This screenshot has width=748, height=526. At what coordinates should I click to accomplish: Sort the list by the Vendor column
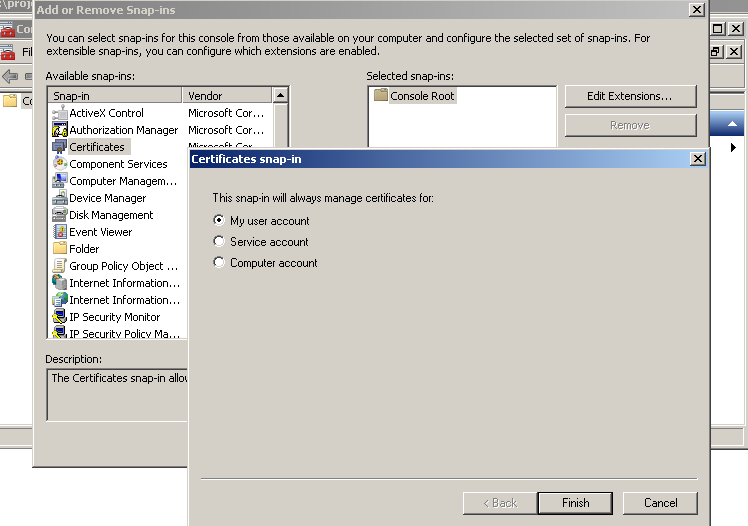pos(227,95)
